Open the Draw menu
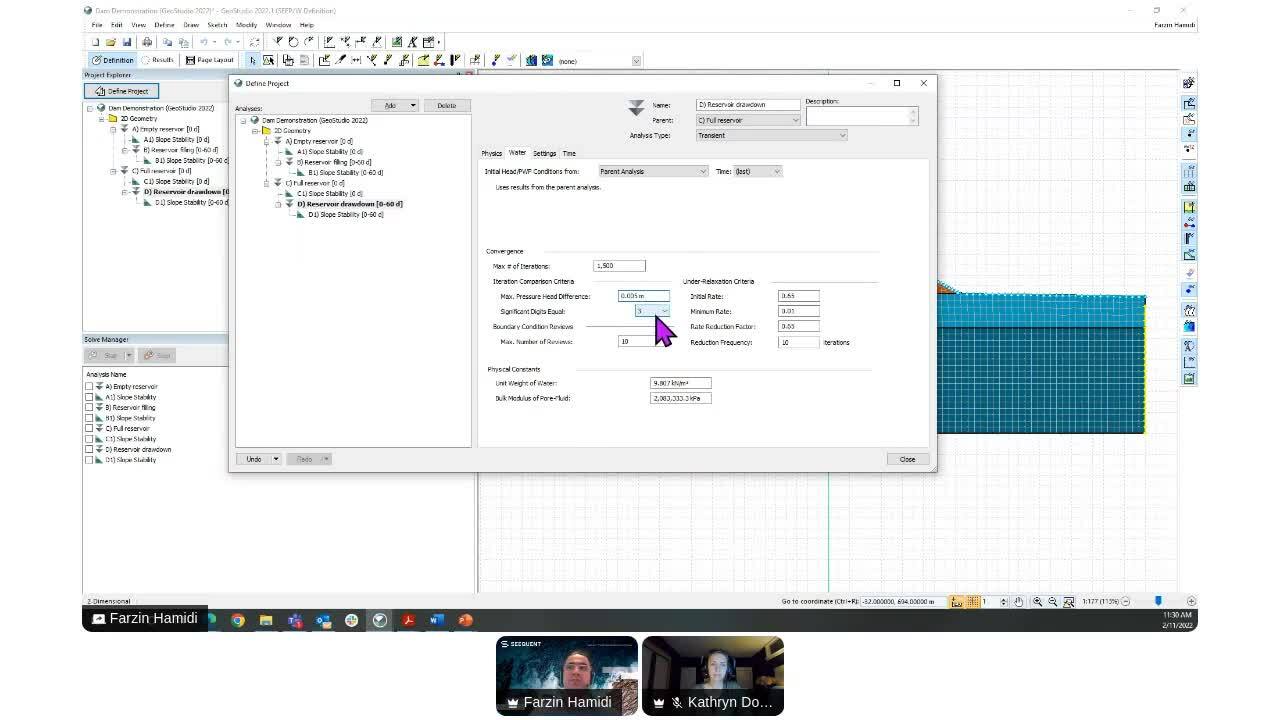This screenshot has width=1280, height=720. [x=190, y=25]
